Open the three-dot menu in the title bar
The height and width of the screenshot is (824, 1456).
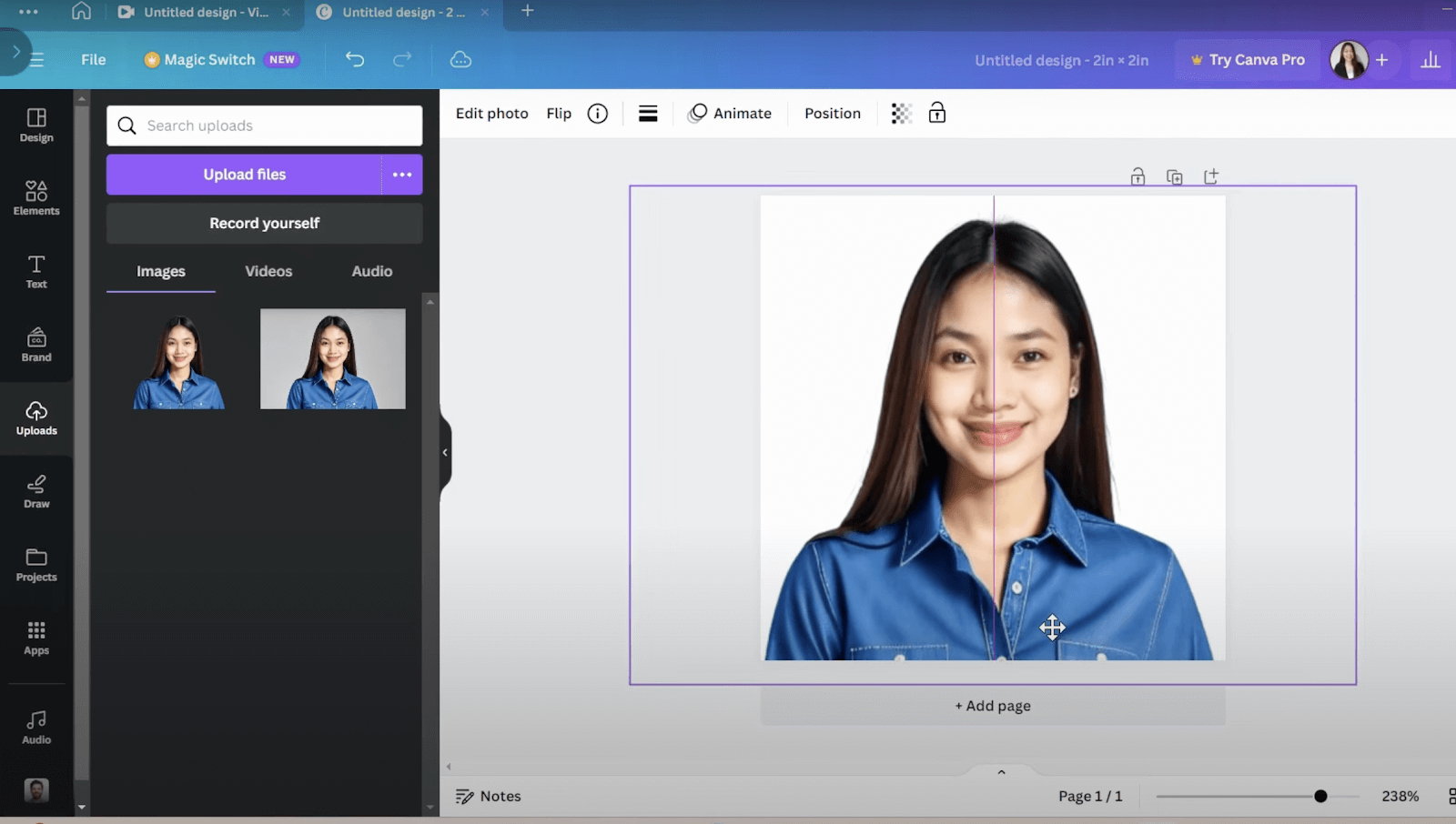(28, 12)
